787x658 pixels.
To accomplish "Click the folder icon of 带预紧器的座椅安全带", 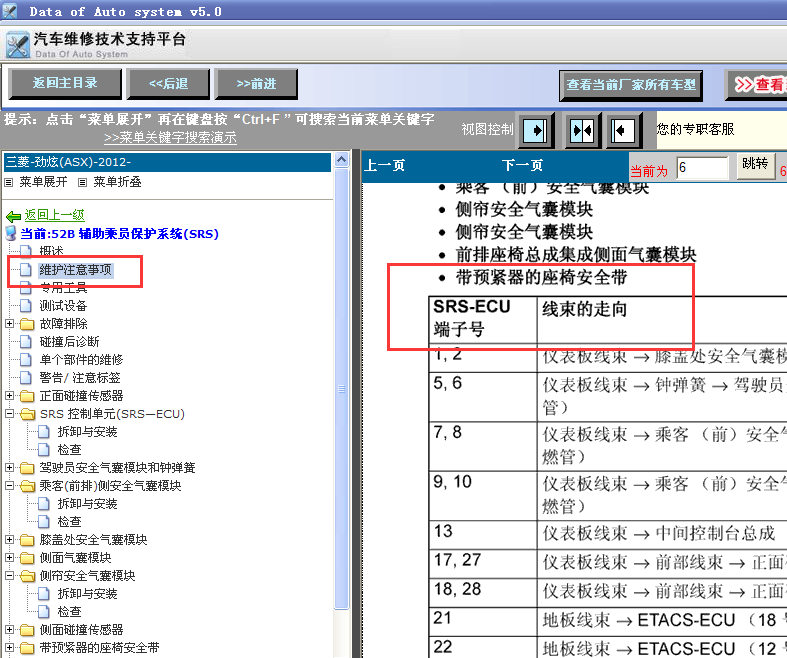I will point(27,648).
